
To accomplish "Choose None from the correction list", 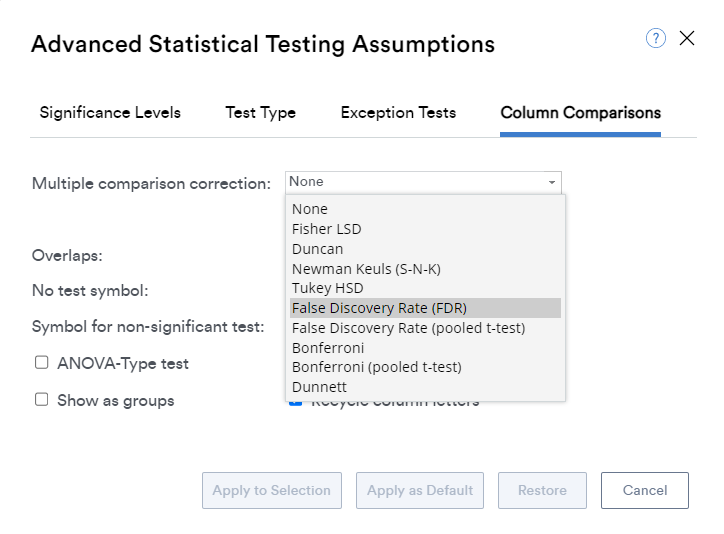I will coord(310,209).
